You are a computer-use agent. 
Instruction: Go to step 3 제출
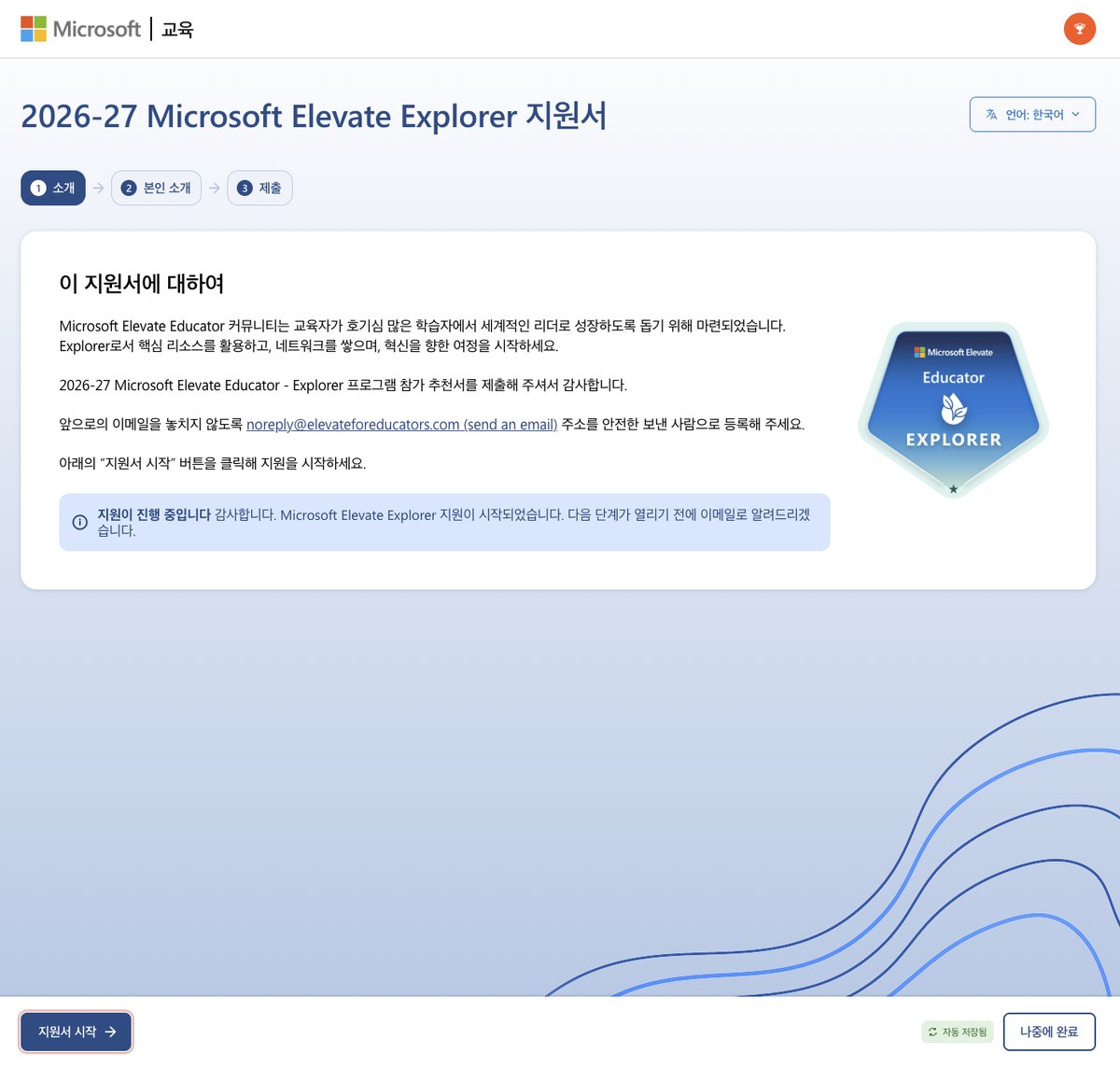(x=259, y=188)
